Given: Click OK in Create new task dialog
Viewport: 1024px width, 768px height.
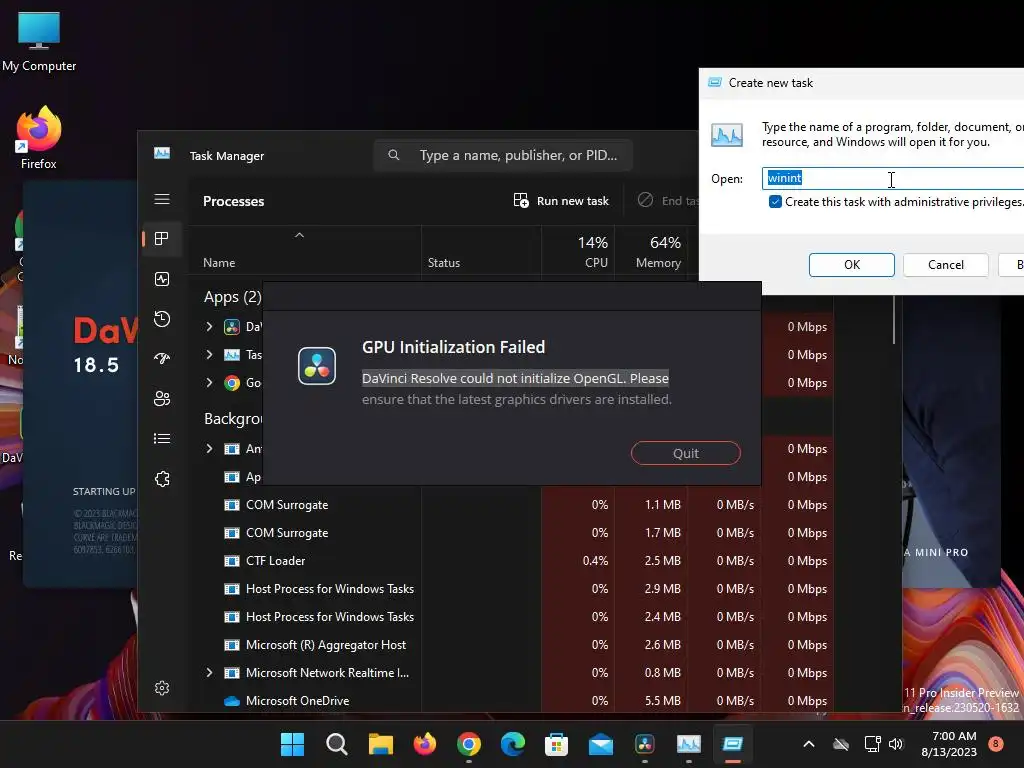Looking at the screenshot, I should point(852,264).
